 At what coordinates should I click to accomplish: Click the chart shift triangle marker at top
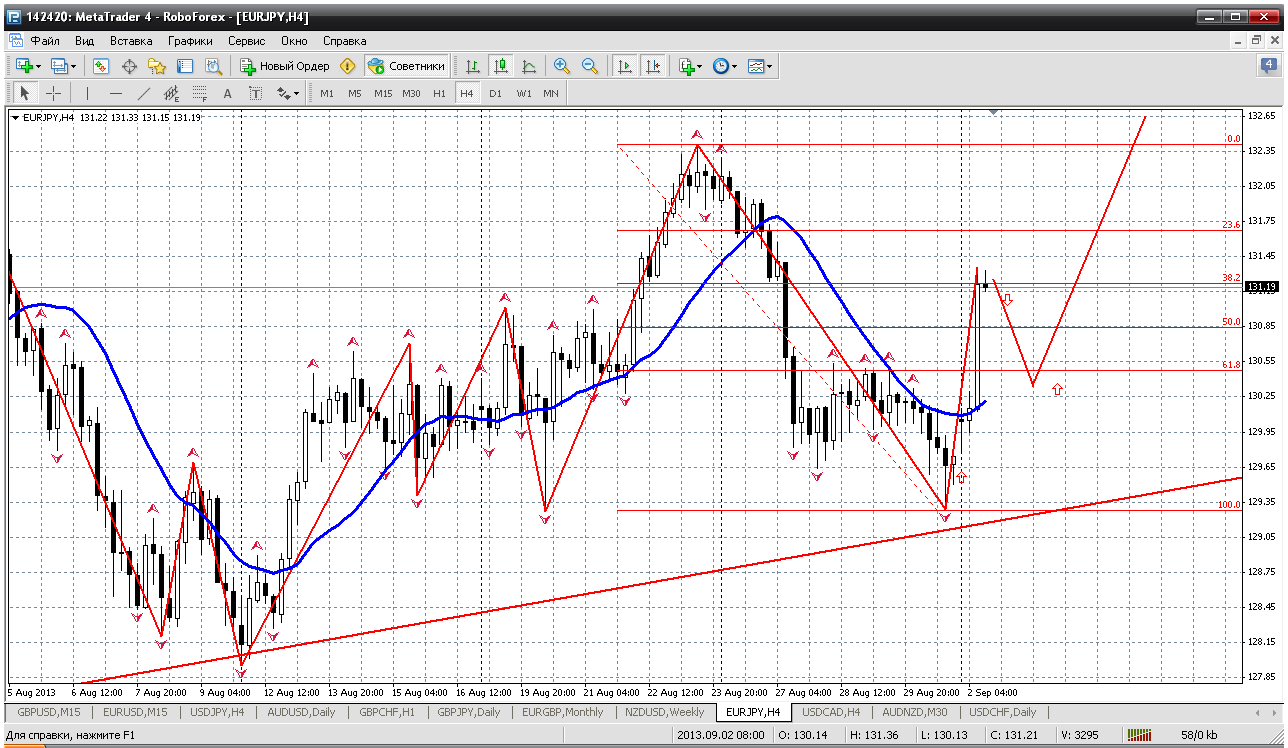click(993, 110)
